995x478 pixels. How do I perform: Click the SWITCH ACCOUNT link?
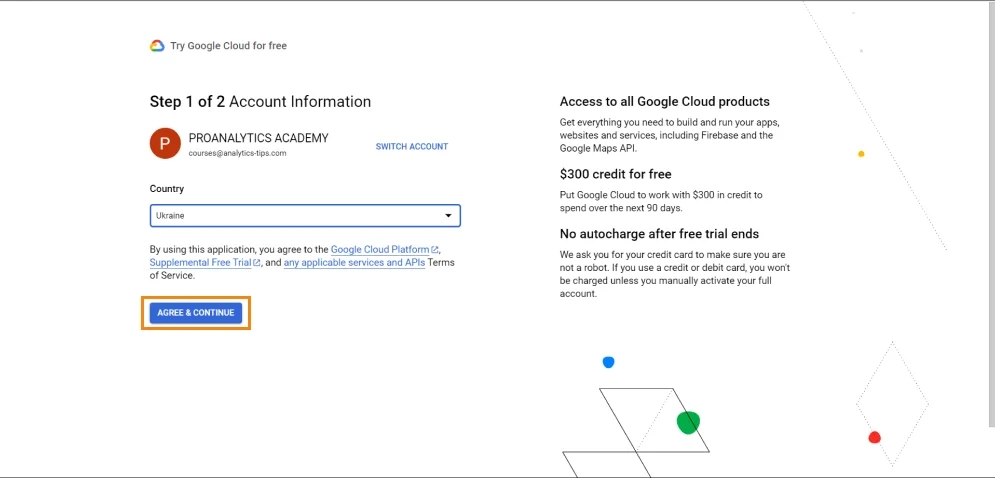(412, 147)
